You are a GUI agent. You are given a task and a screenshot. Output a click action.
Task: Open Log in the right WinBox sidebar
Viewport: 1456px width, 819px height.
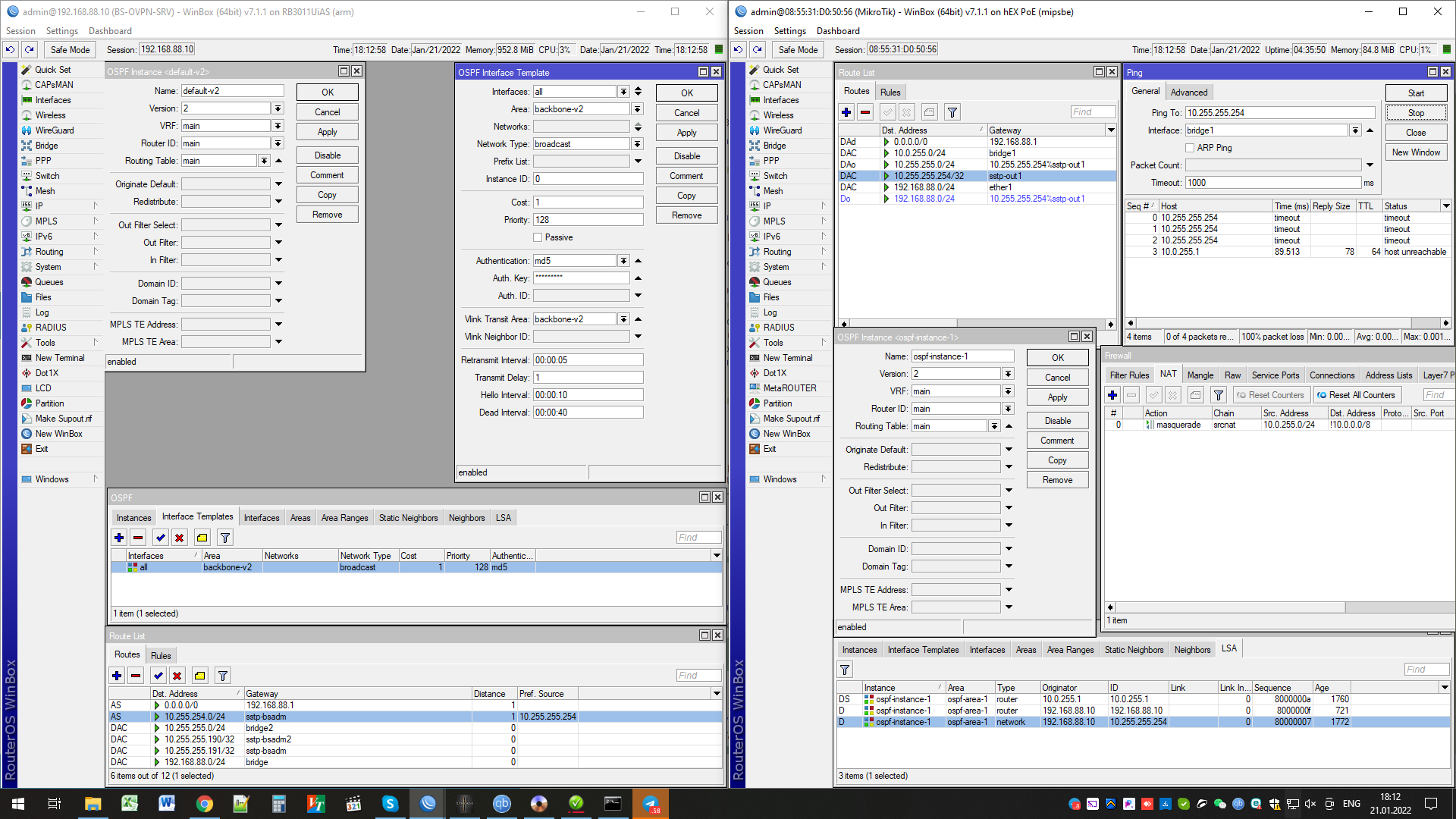[x=770, y=312]
